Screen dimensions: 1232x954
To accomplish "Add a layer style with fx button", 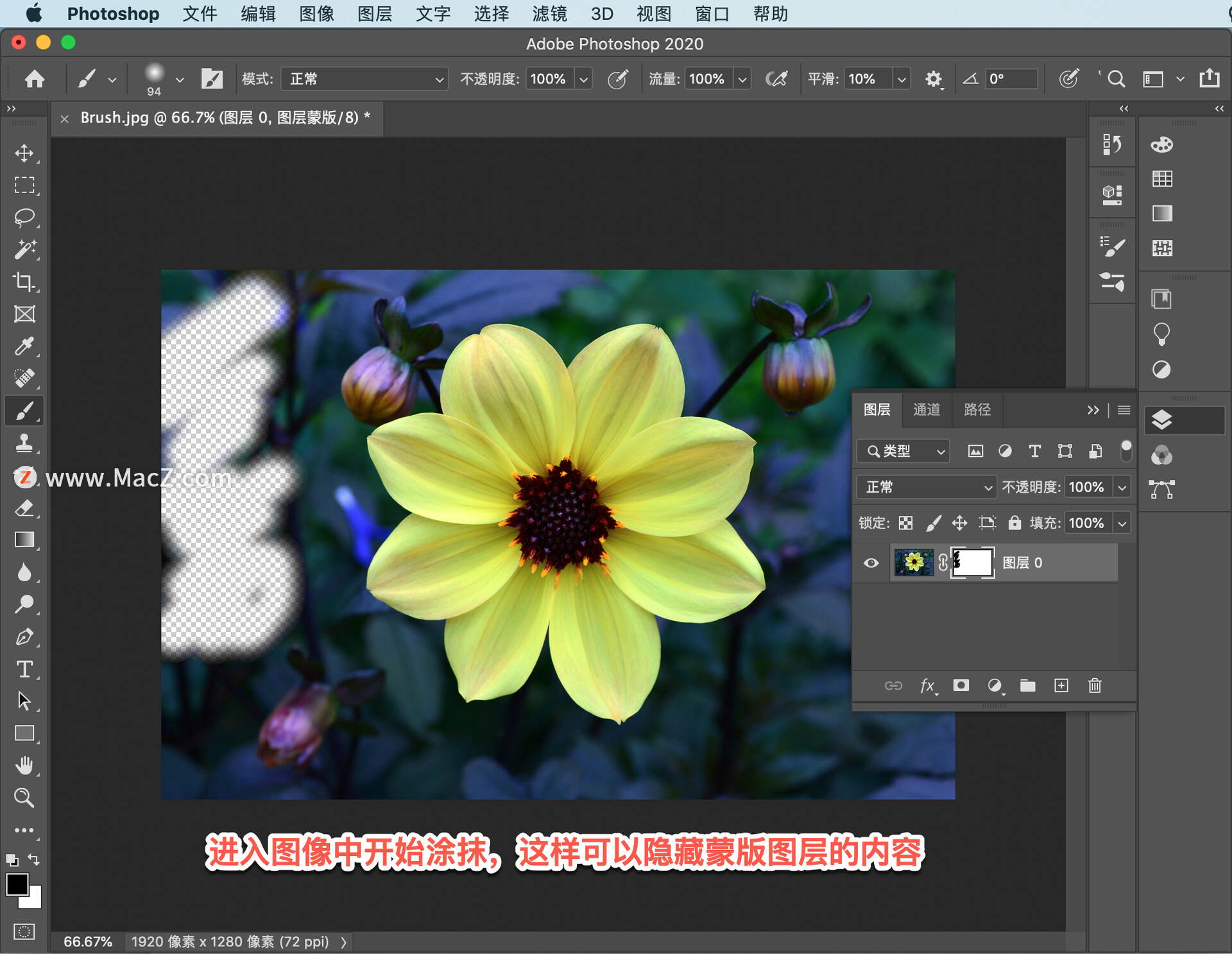I will pos(927,686).
